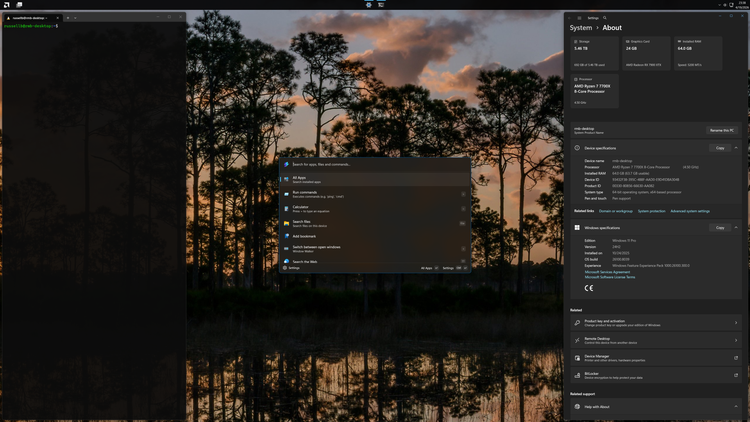Click the Settings back arrow
750x422 pixels.
[570, 18]
